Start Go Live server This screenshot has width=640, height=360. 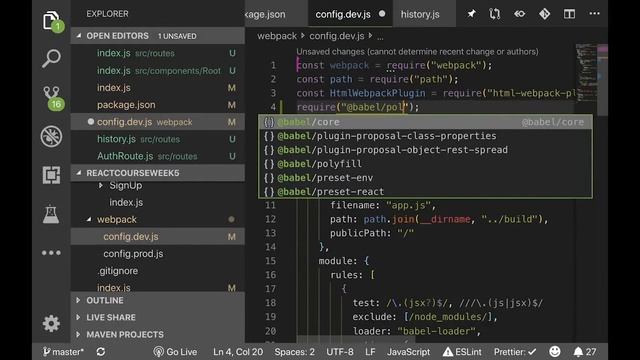click(x=175, y=351)
